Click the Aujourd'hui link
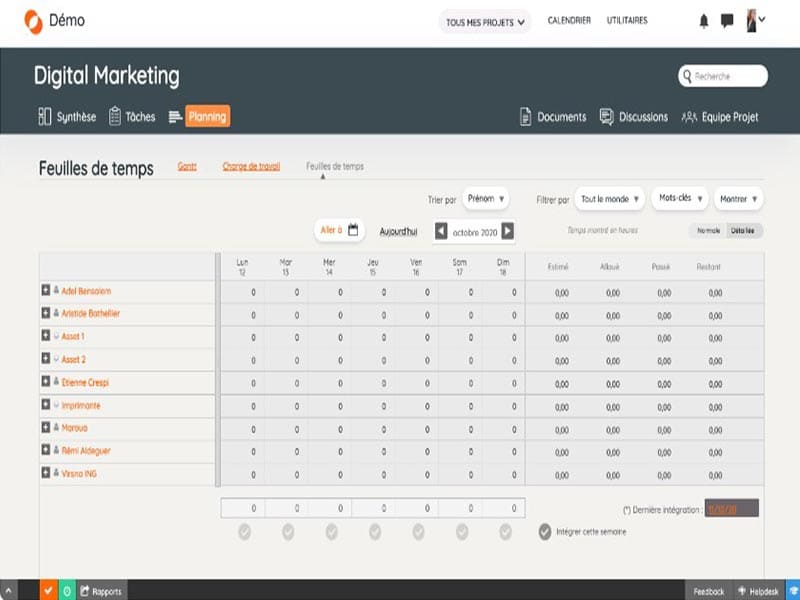The image size is (800, 600). (x=398, y=231)
